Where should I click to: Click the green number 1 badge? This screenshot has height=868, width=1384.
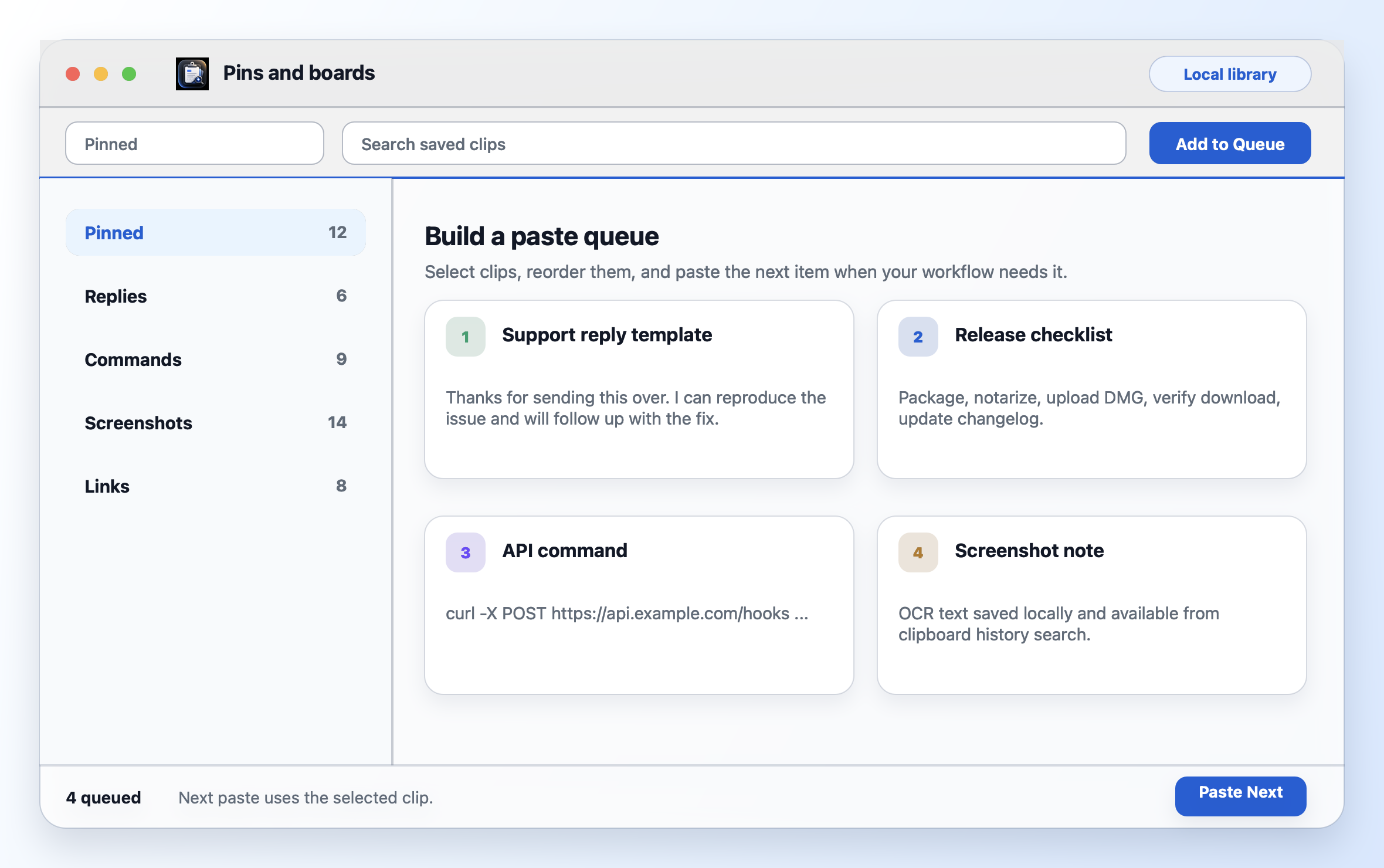tap(466, 337)
